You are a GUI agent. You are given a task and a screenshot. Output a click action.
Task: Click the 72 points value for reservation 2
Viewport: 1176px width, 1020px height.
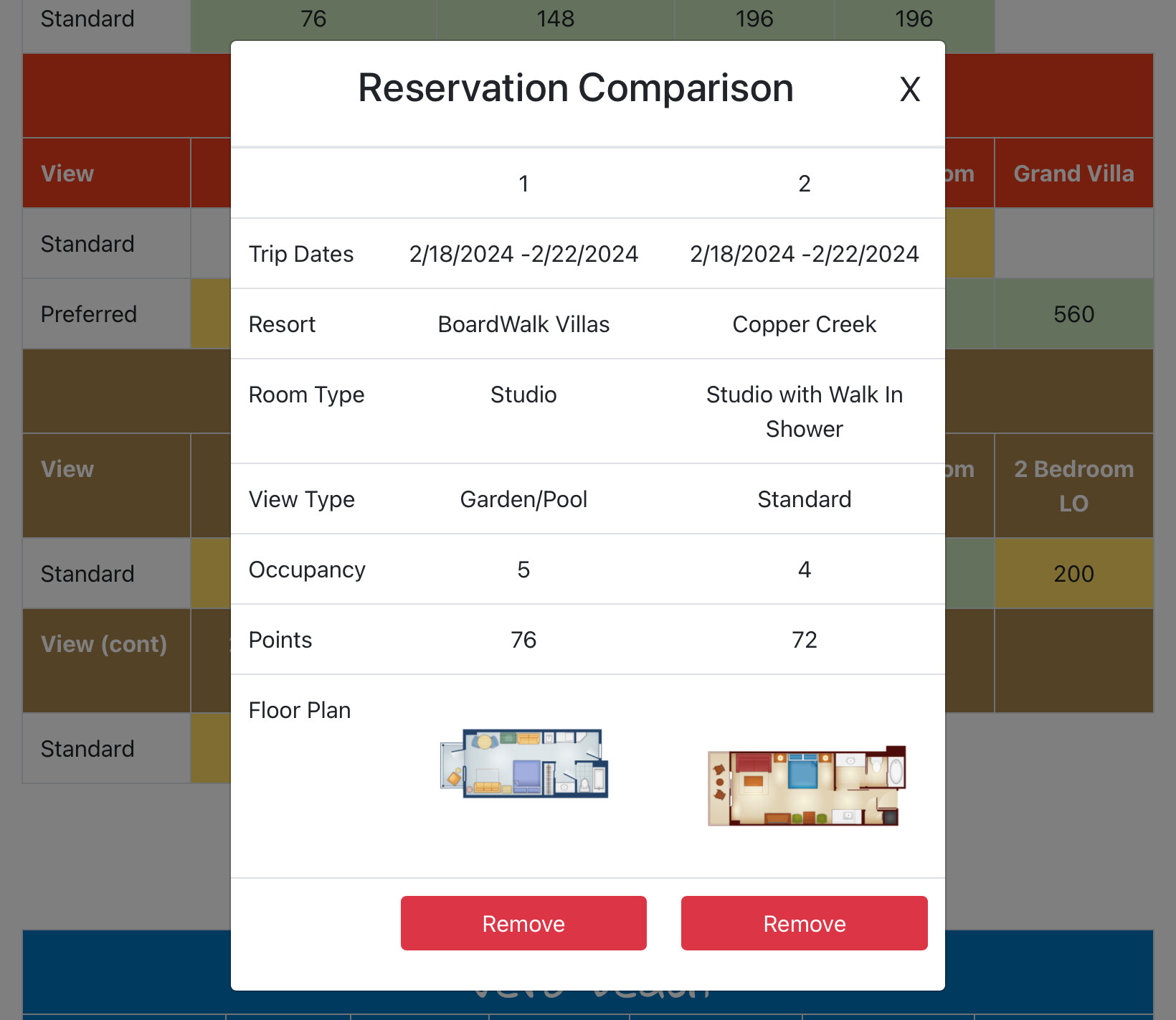point(804,640)
